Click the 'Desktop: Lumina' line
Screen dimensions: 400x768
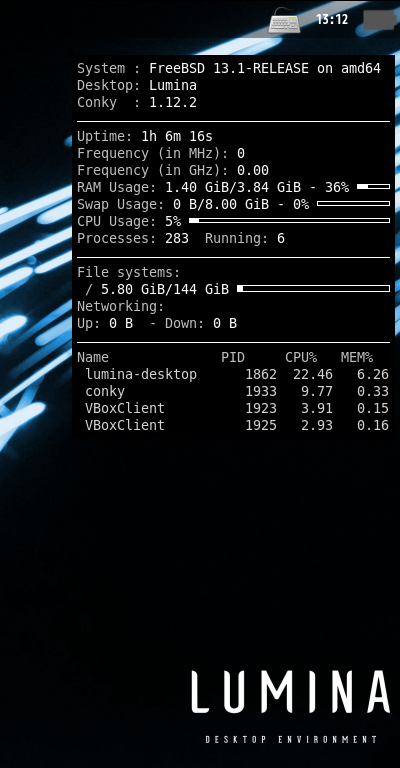[x=137, y=86]
